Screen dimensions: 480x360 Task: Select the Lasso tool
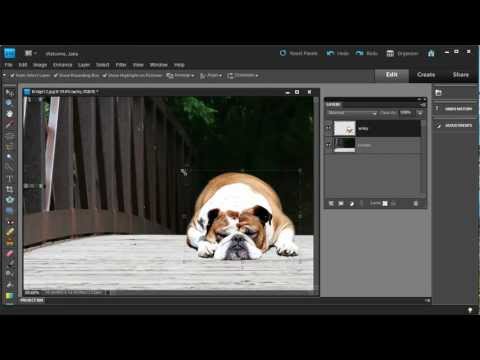click(10, 146)
